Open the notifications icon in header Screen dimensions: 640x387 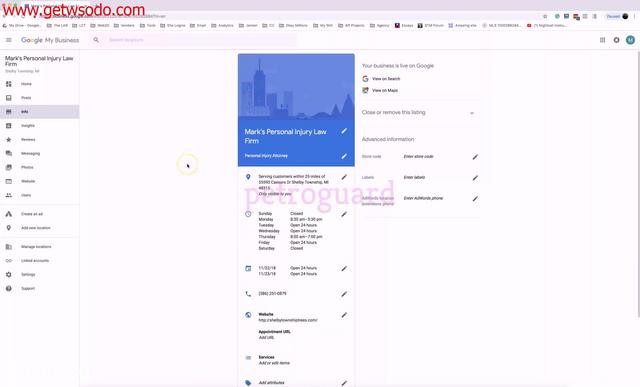(616, 40)
